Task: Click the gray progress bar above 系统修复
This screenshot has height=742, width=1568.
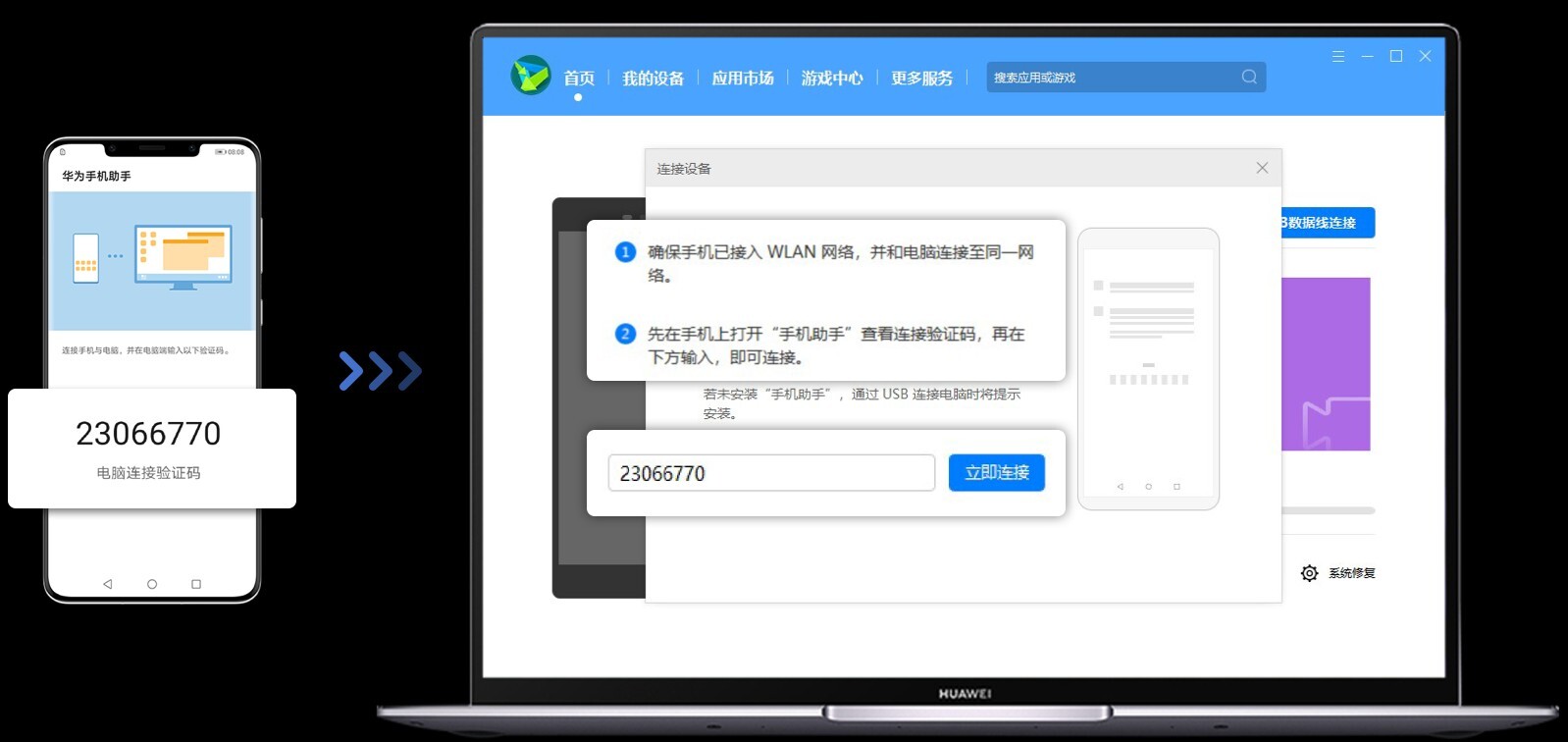Action: (1328, 510)
